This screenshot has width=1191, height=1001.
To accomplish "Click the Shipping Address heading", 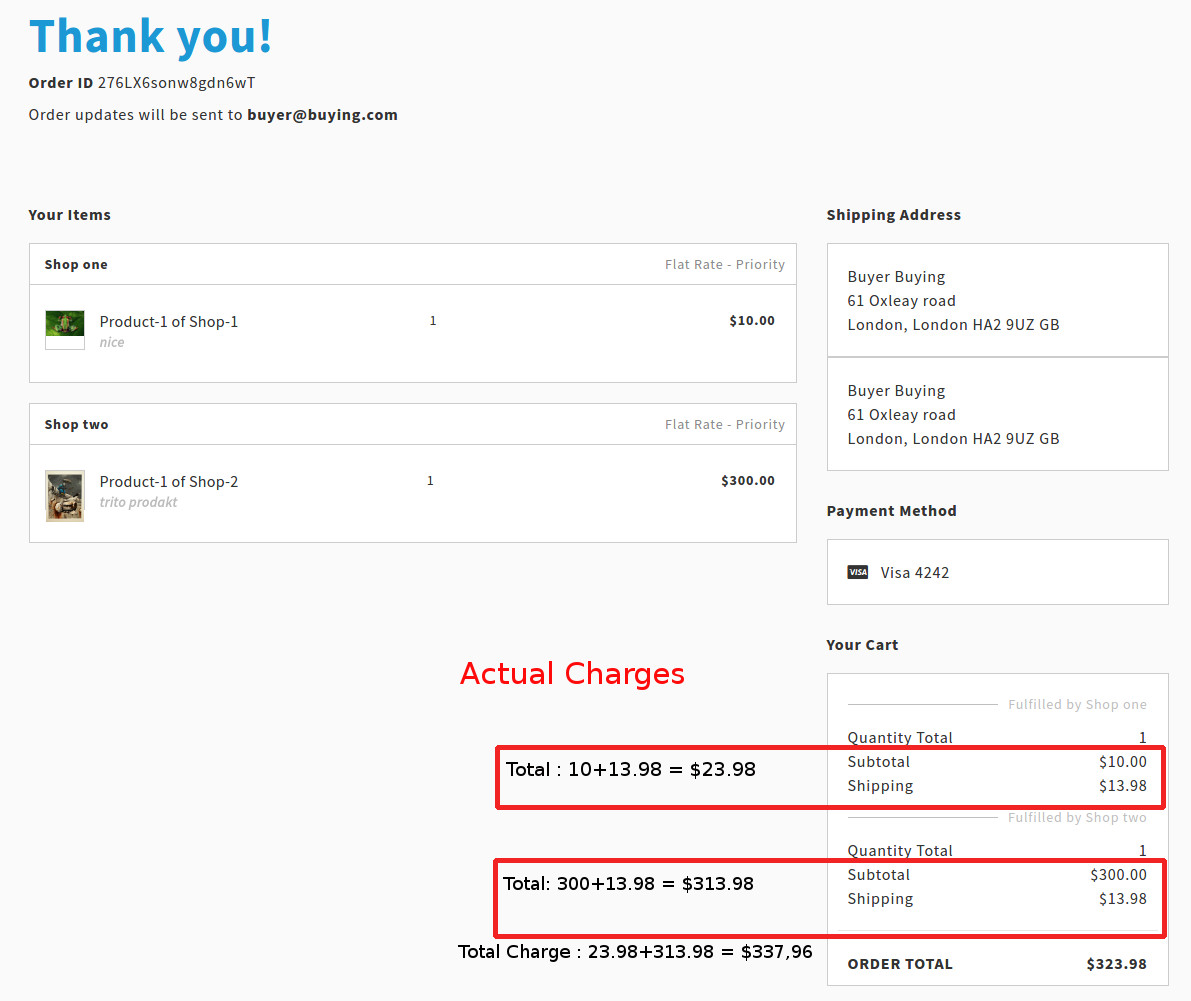I will coord(893,215).
